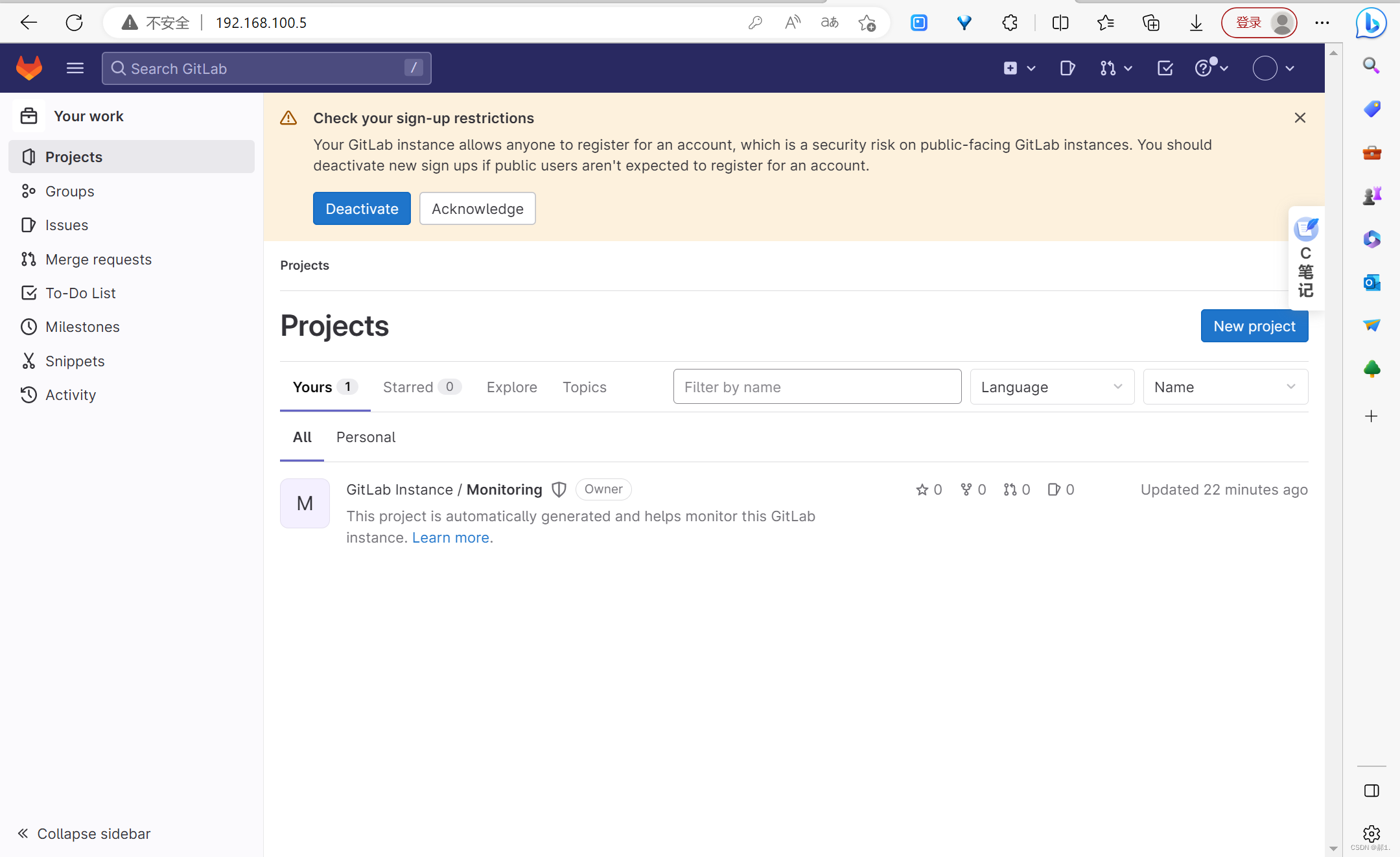Open Activity in the sidebar
Image resolution: width=1400 pixels, height=857 pixels.
(70, 395)
